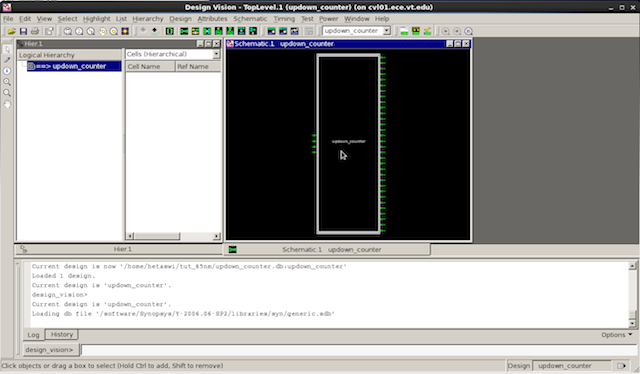Click the log scroll up arrow
The height and width of the screenshot is (374, 640).
click(x=632, y=266)
